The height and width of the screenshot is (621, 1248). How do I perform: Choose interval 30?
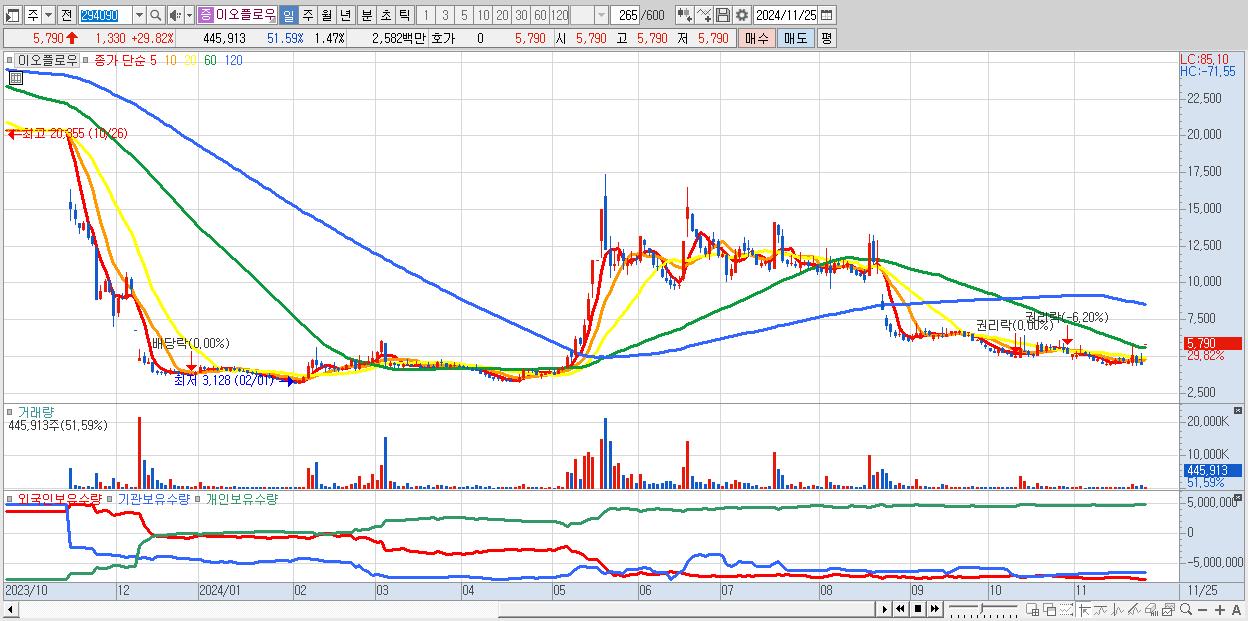(x=521, y=16)
